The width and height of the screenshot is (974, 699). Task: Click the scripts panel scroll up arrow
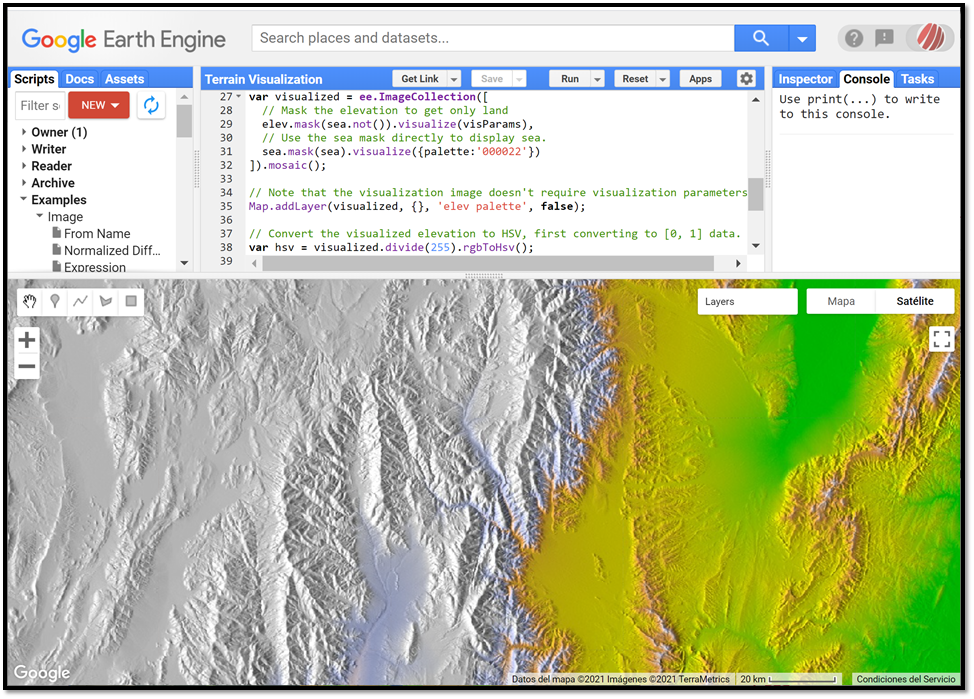184,98
